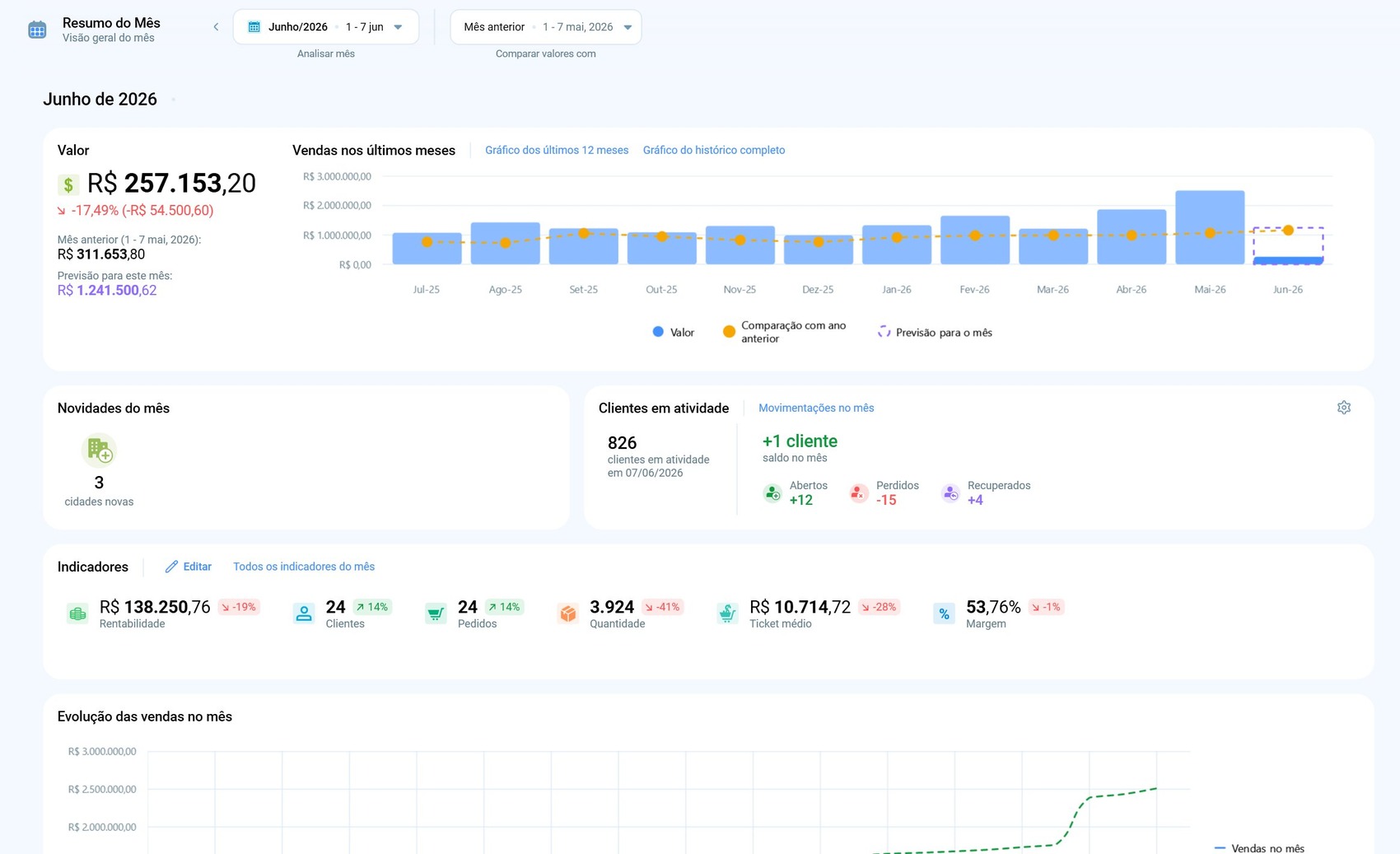
Task: Click the cidades novas building icon
Action: (x=100, y=450)
